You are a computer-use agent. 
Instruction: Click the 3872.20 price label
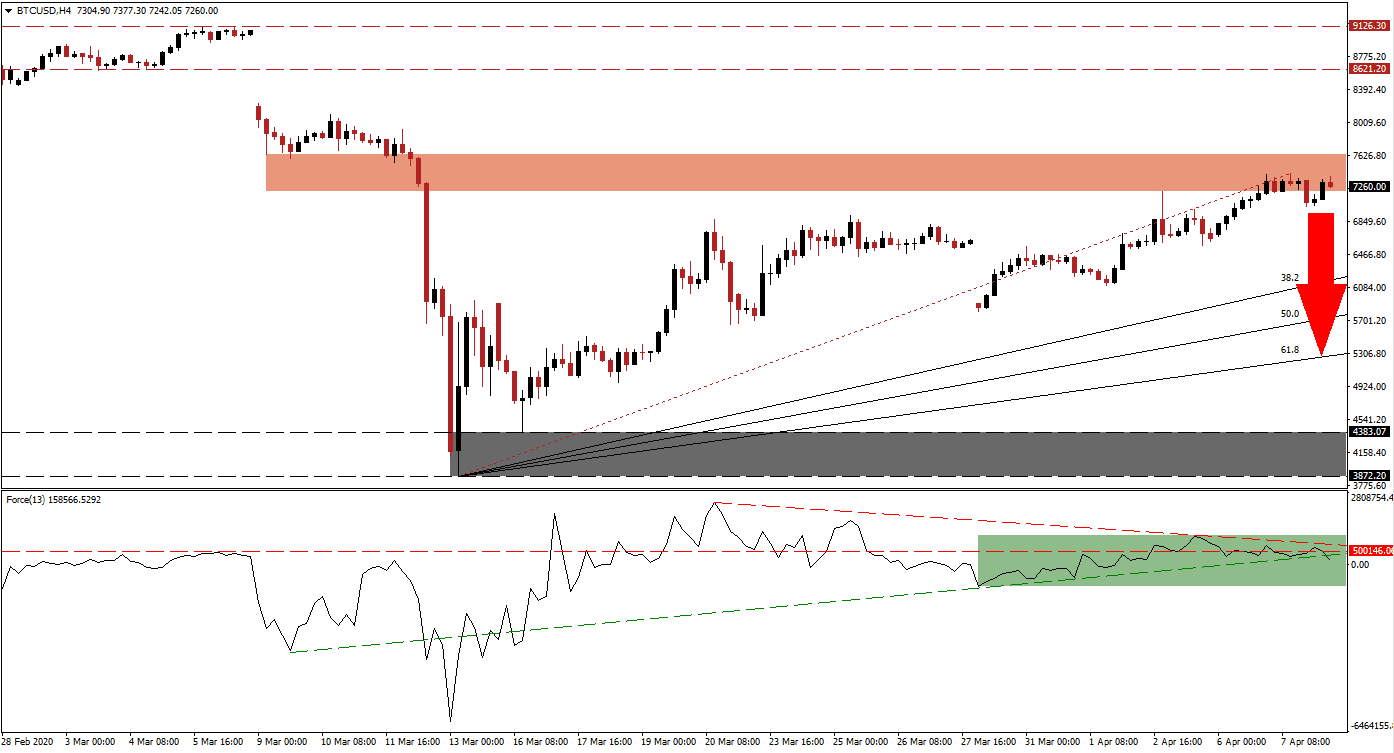1366,477
